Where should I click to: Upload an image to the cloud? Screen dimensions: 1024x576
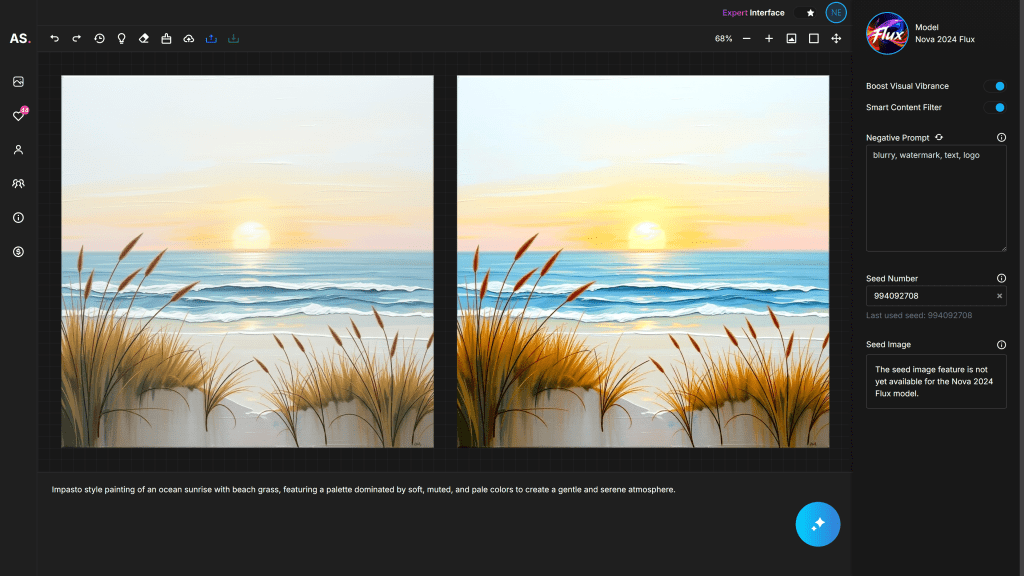[188, 39]
